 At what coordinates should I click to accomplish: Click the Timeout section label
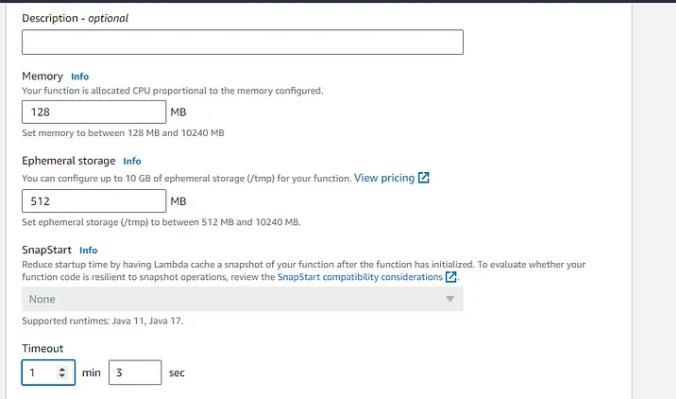tap(43, 349)
